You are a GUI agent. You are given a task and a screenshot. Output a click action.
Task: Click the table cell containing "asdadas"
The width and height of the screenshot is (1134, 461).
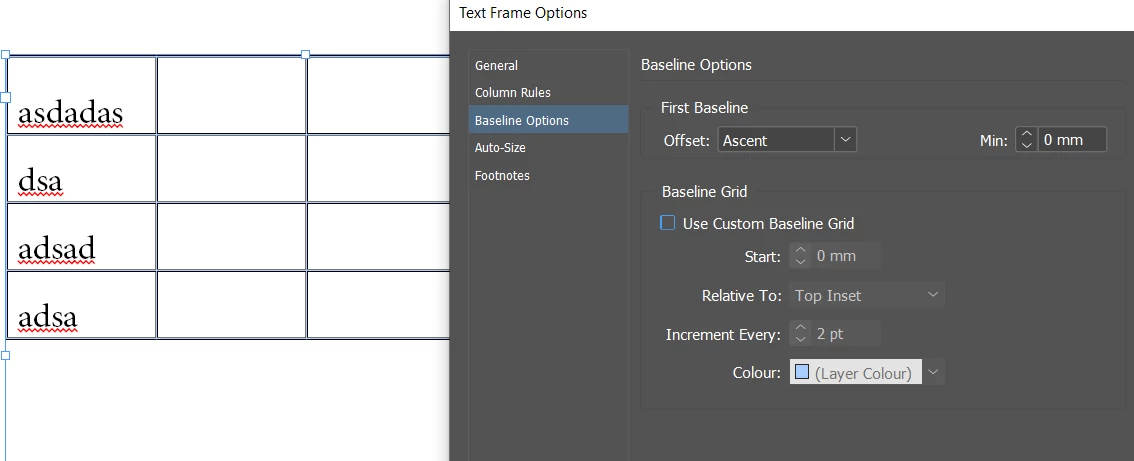pyautogui.click(x=81, y=96)
